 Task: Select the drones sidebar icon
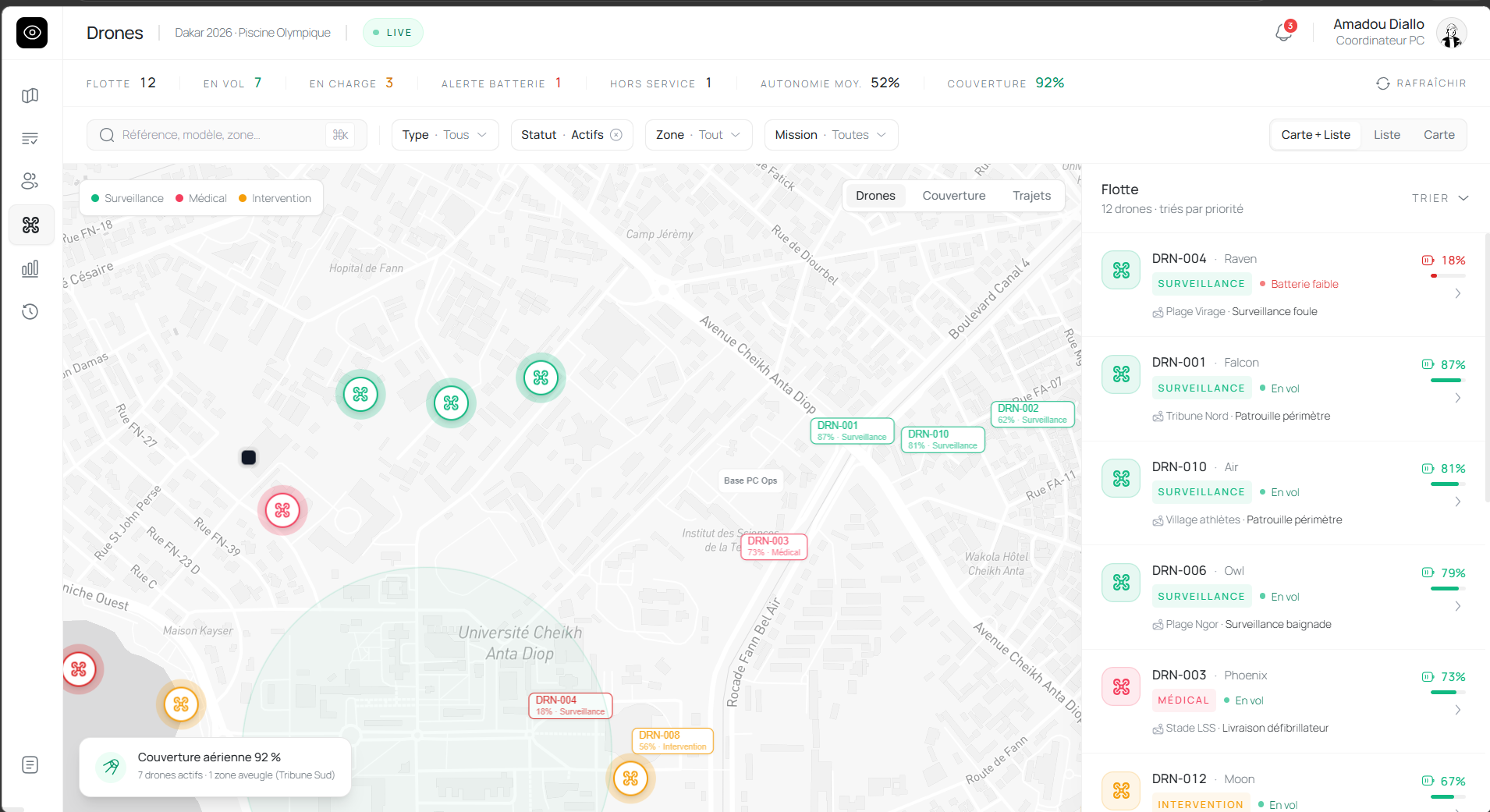(x=31, y=225)
